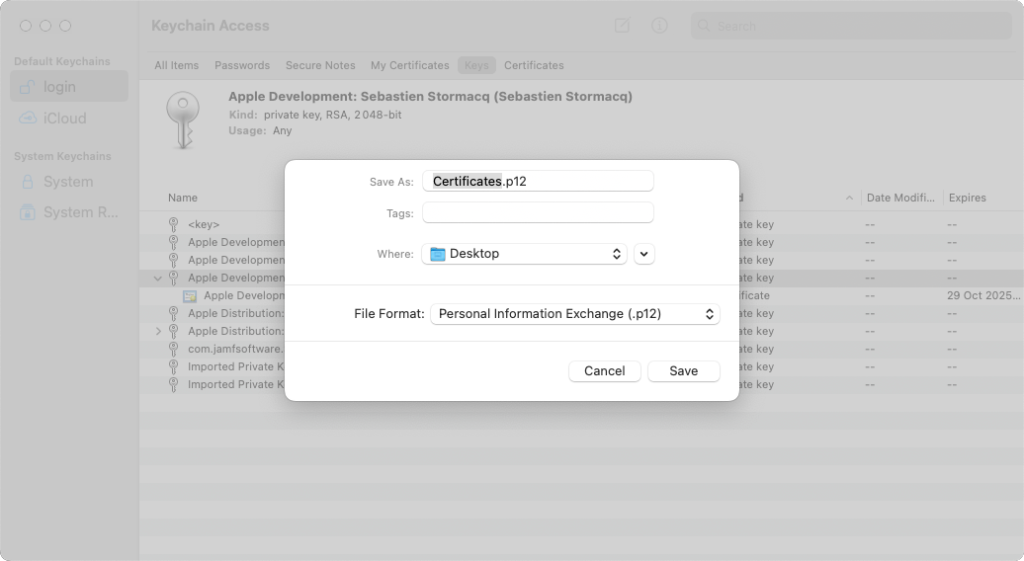The height and width of the screenshot is (561, 1024).
Task: Click the Search field in Keychain Access
Action: coord(851,26)
